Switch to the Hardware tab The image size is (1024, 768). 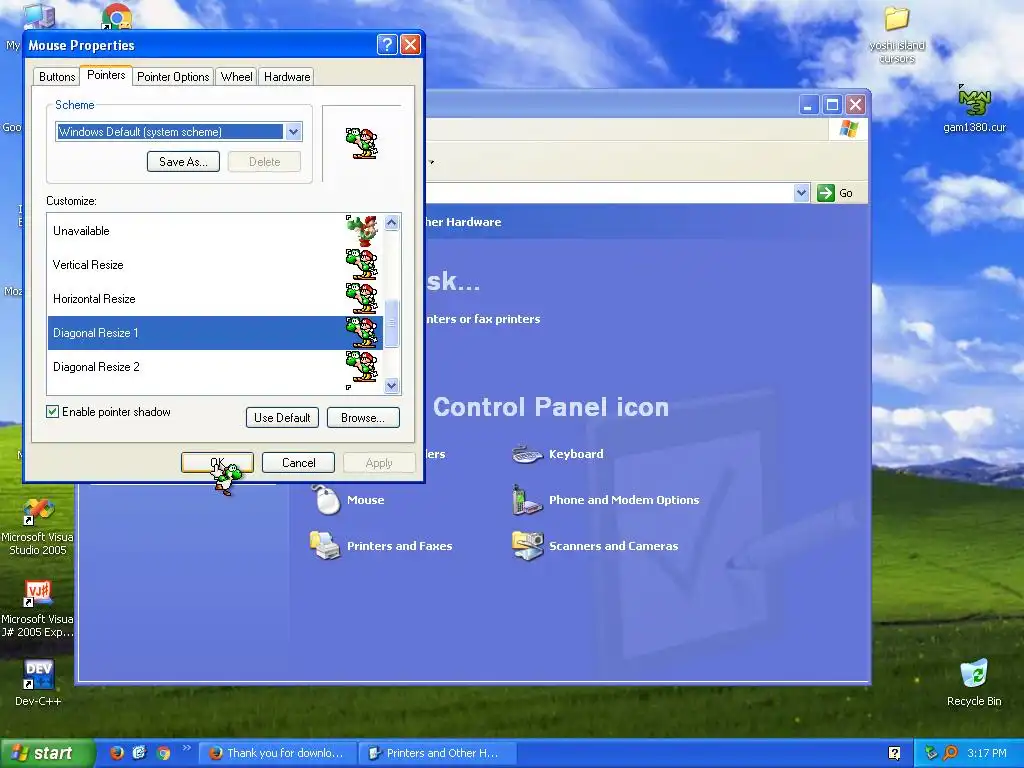click(287, 76)
